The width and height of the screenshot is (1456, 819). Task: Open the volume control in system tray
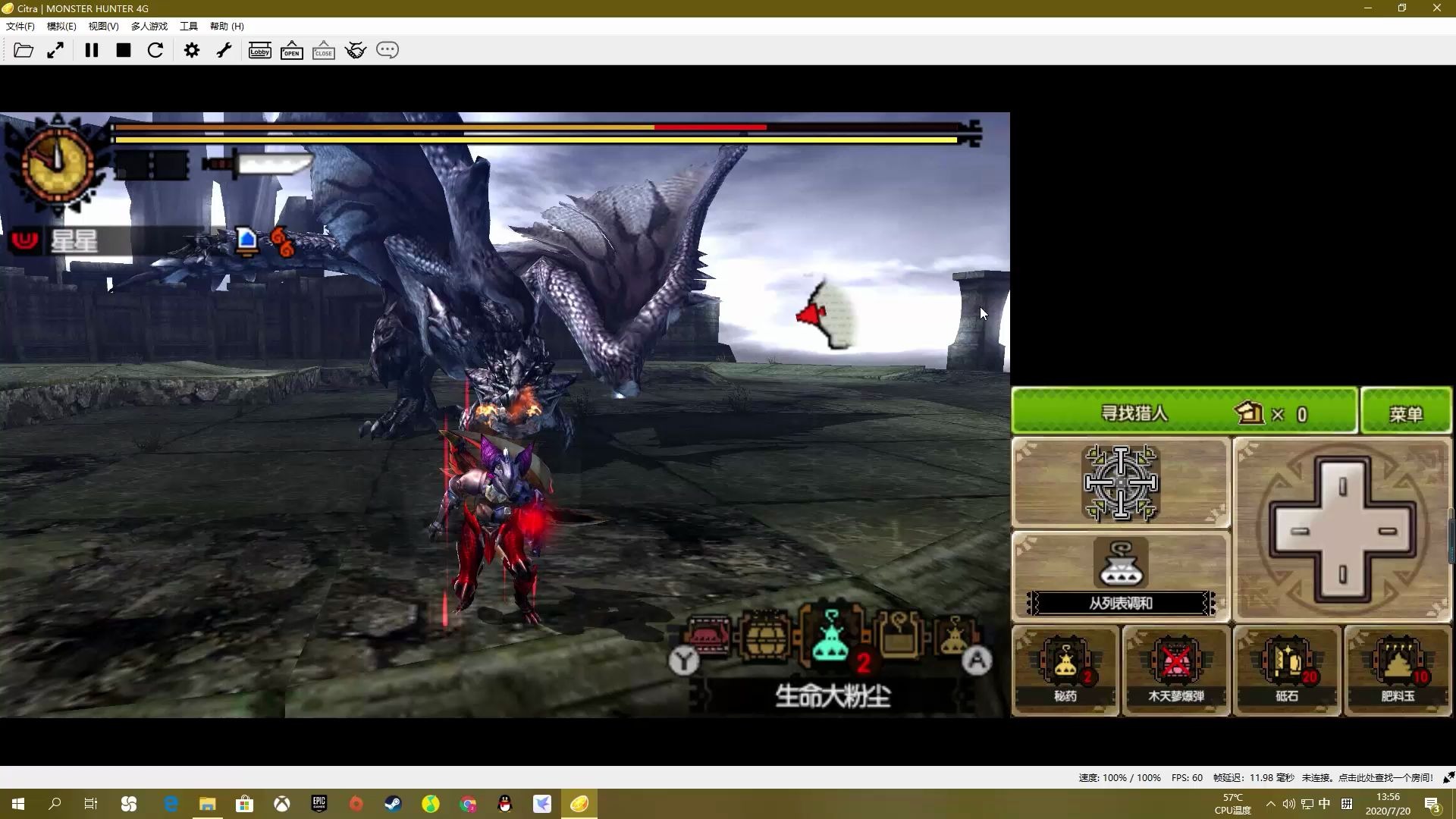pos(1288,804)
